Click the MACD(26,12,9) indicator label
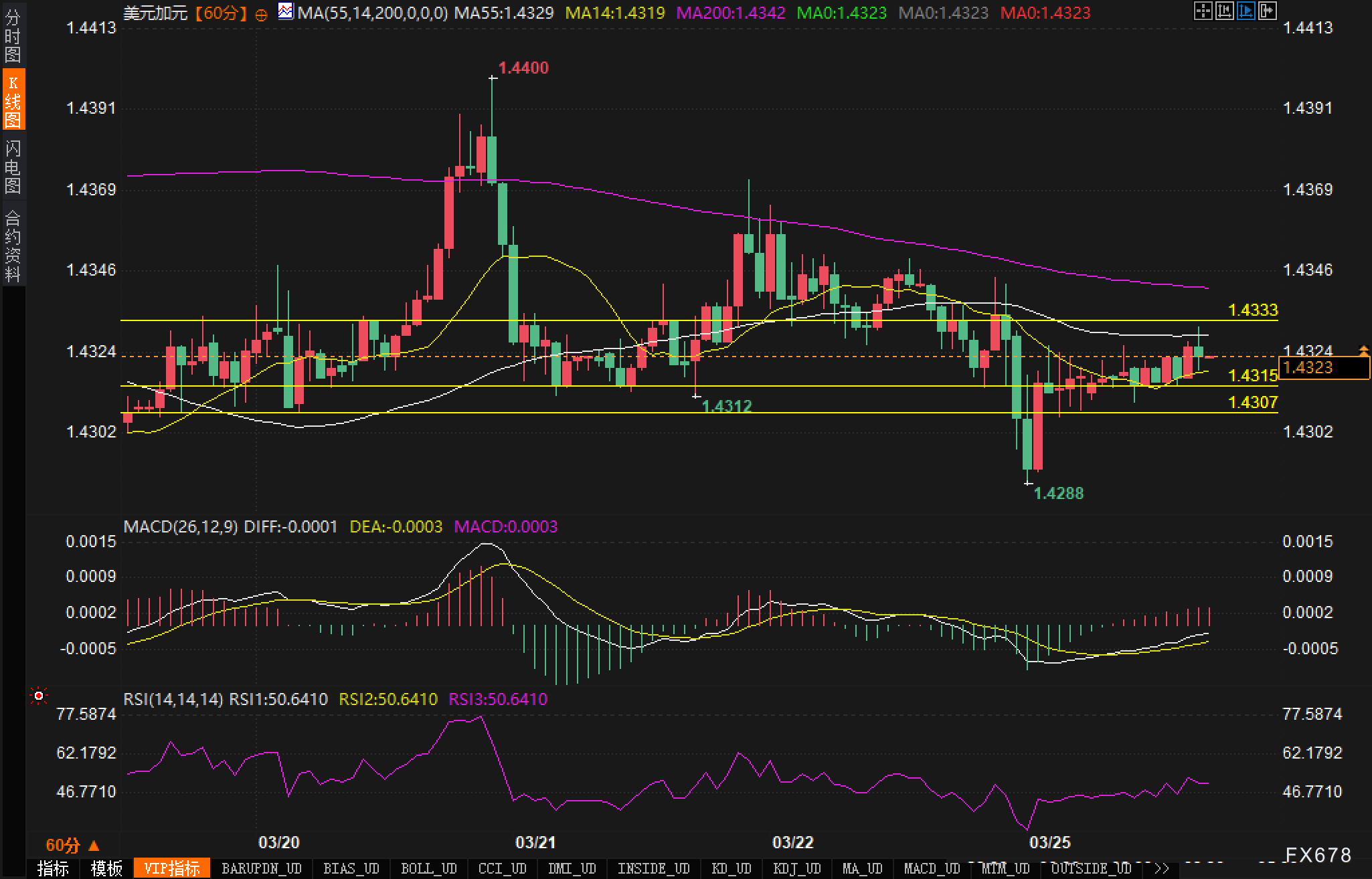Viewport: 1372px width, 879px height. [181, 526]
